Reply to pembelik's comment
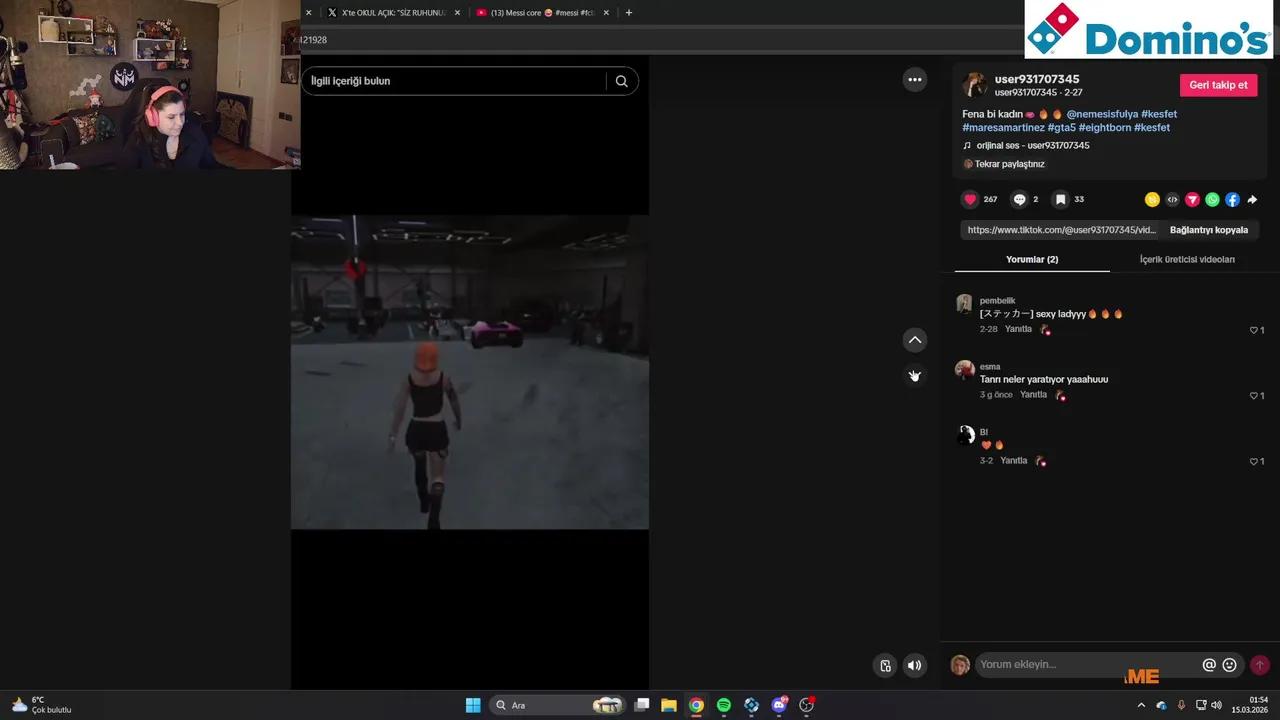The image size is (1280, 720). pyautogui.click(x=1018, y=329)
